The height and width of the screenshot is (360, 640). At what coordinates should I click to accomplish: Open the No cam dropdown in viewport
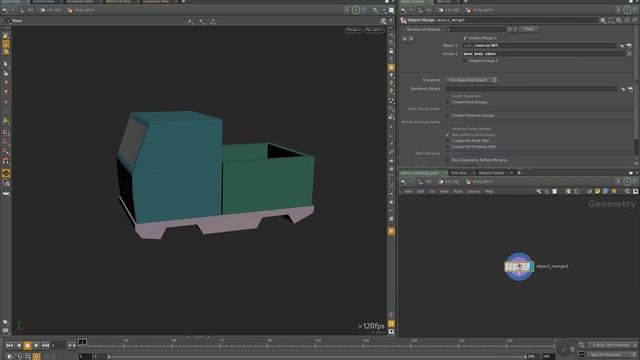(374, 30)
